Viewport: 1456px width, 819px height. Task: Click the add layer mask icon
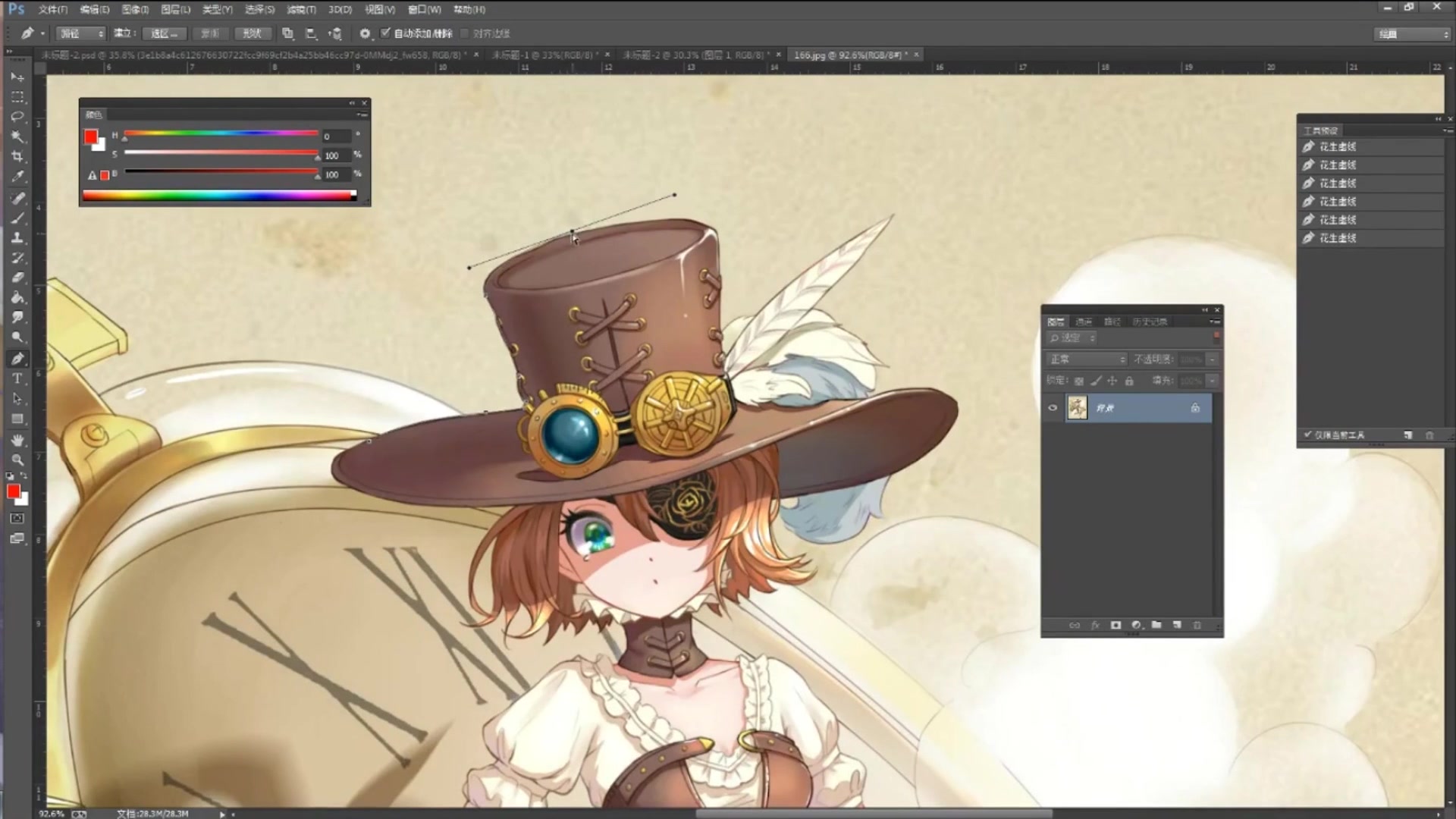(1116, 625)
